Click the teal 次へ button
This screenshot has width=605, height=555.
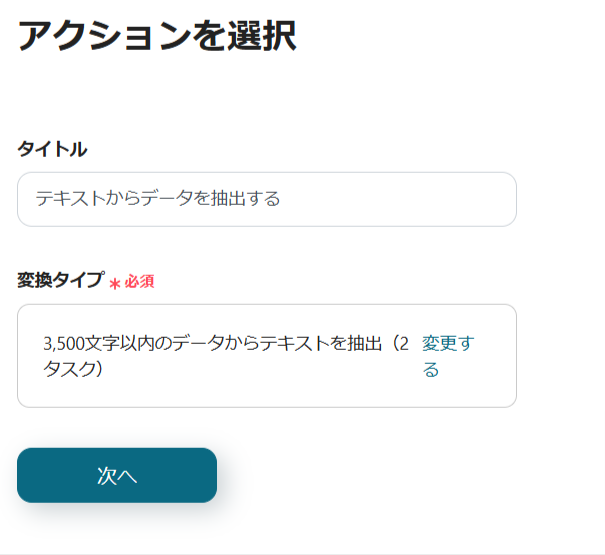(117, 475)
